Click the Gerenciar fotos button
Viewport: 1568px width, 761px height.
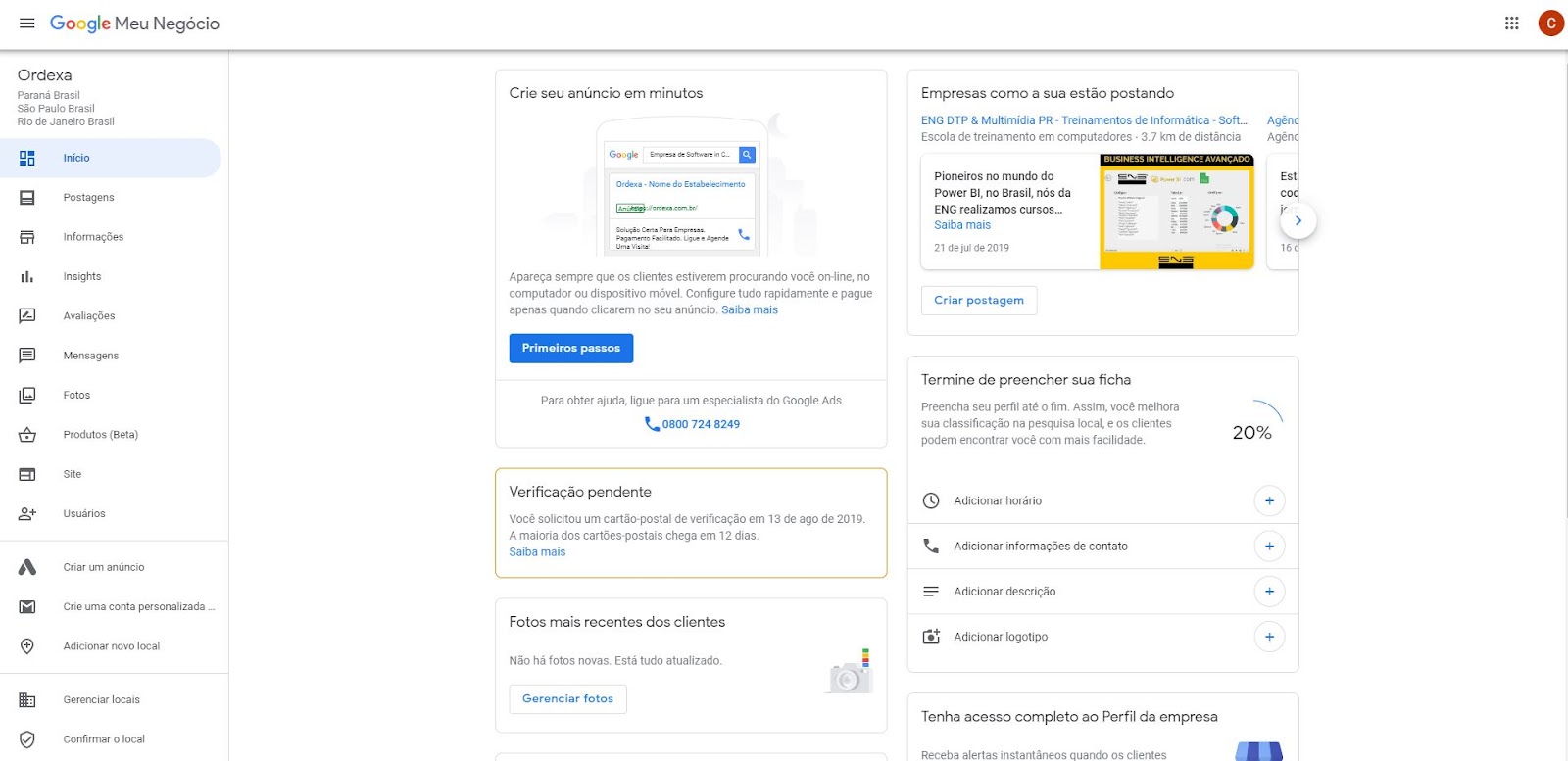pyautogui.click(x=567, y=698)
